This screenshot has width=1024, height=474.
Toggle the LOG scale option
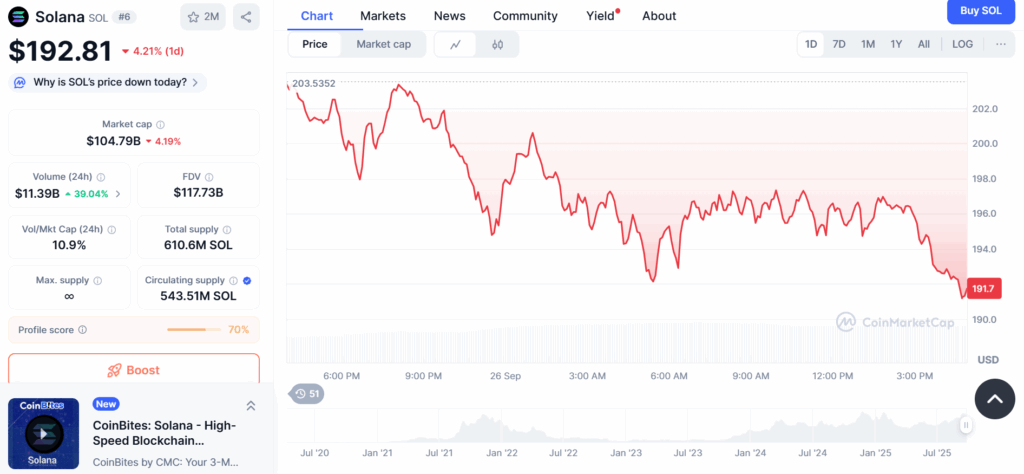pos(962,44)
